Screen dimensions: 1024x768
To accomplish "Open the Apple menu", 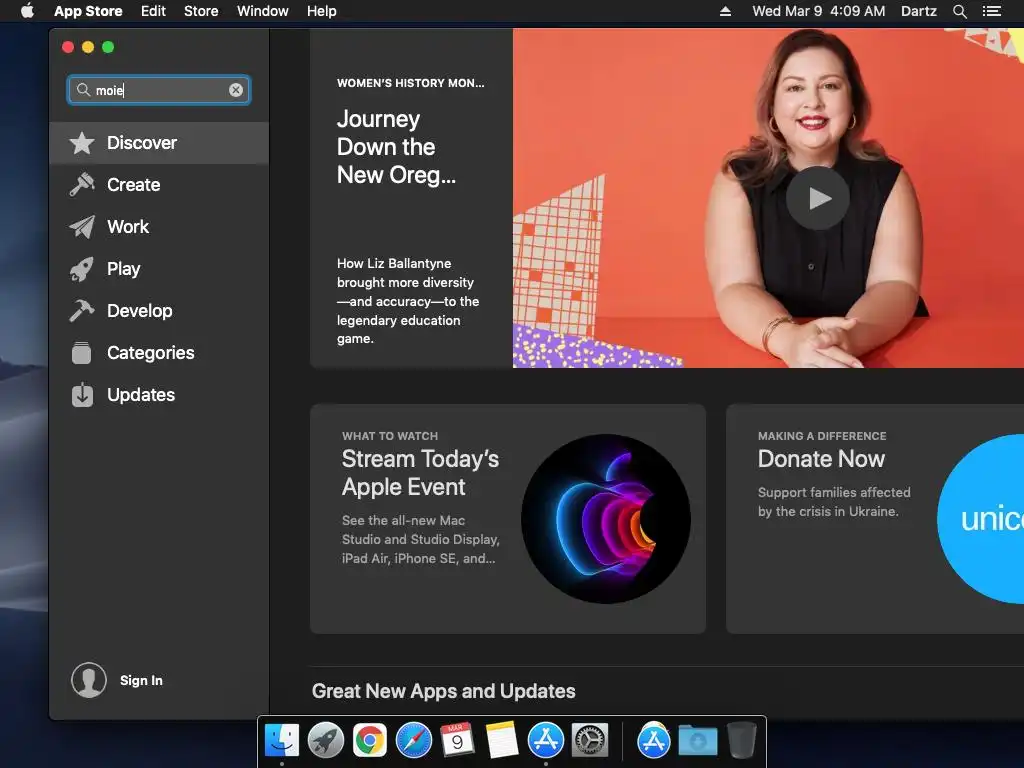I will [x=27, y=10].
